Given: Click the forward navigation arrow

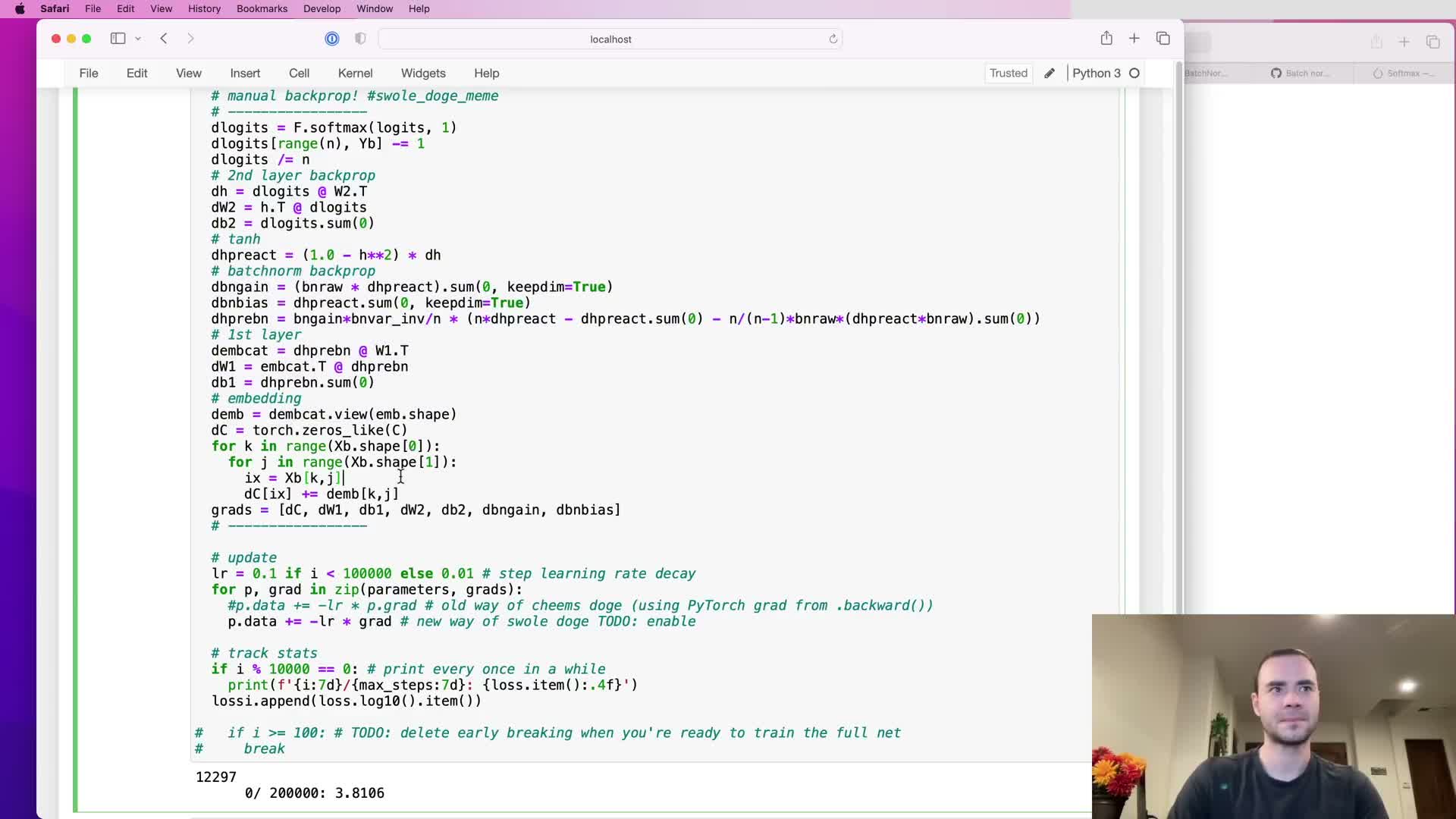Looking at the screenshot, I should click(x=190, y=39).
